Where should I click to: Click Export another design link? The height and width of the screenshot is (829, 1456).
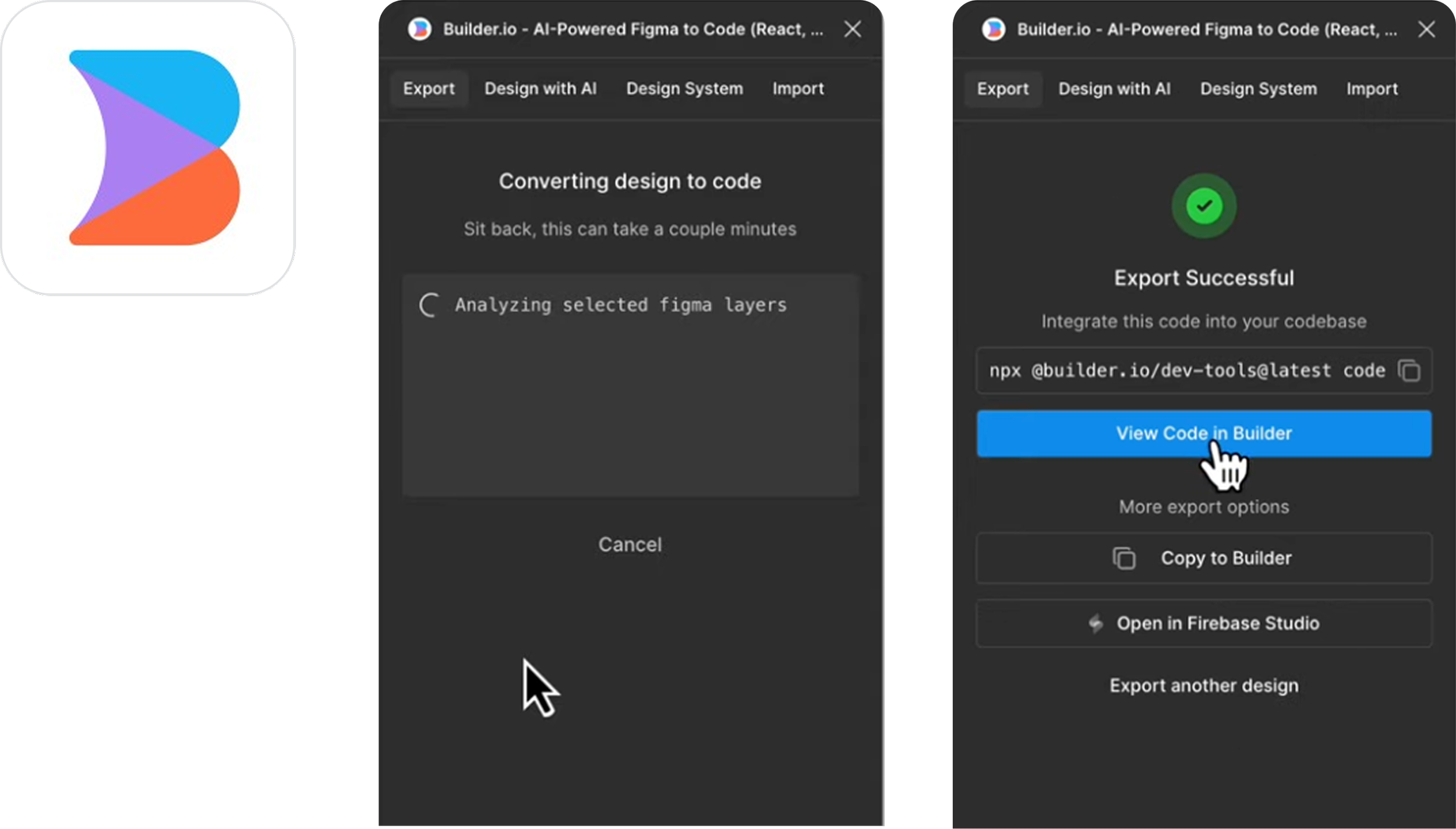1204,686
